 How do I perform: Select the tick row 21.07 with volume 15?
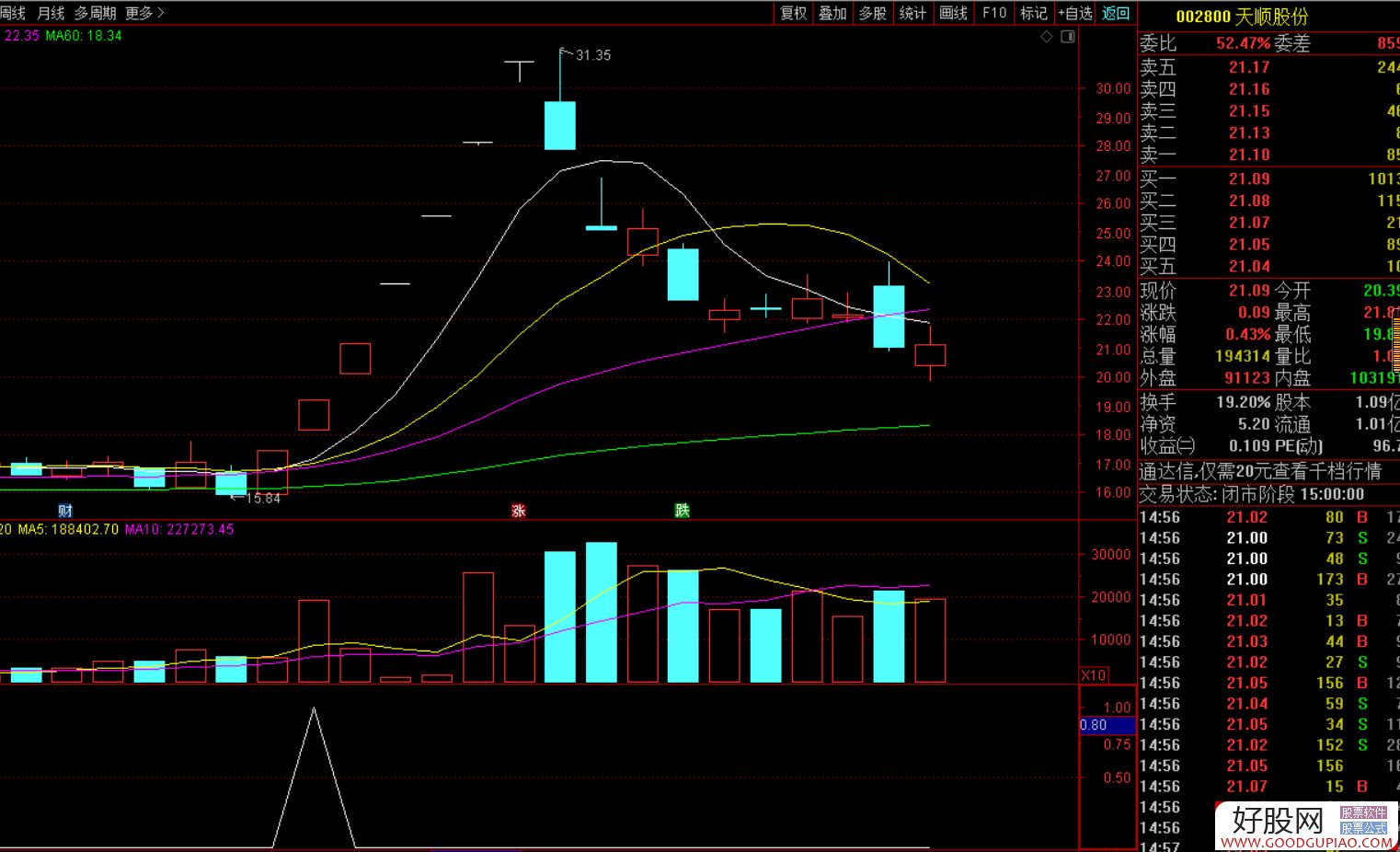coord(1268,787)
